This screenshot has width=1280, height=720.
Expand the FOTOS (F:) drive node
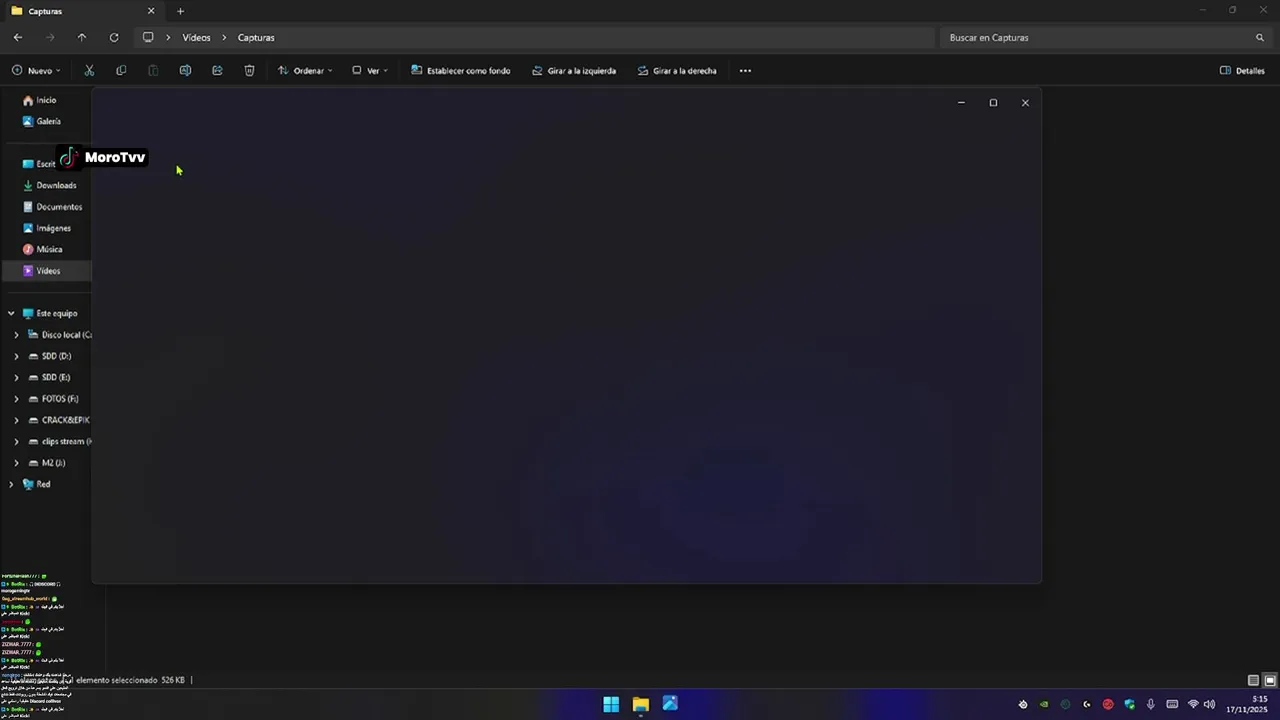(x=16, y=399)
